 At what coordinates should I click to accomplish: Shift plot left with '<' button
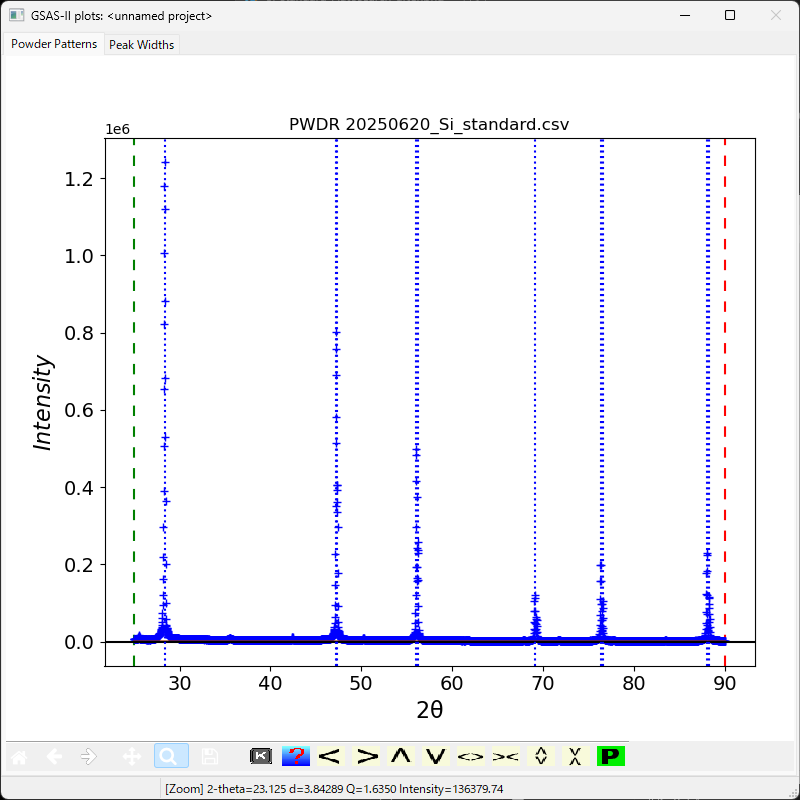point(330,757)
